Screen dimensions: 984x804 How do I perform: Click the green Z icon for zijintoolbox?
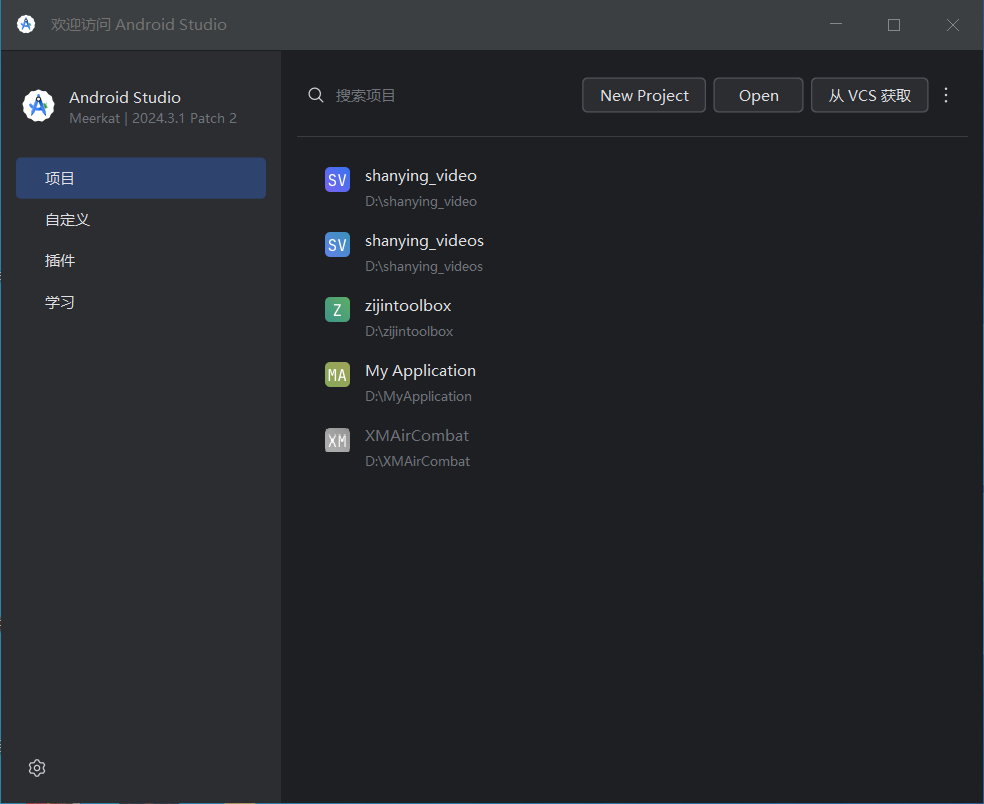click(x=337, y=310)
